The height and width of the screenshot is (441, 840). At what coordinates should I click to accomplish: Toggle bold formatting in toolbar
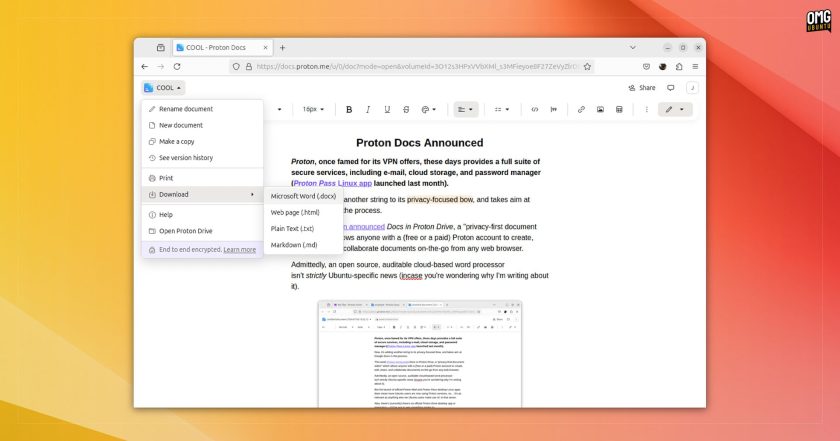(349, 109)
